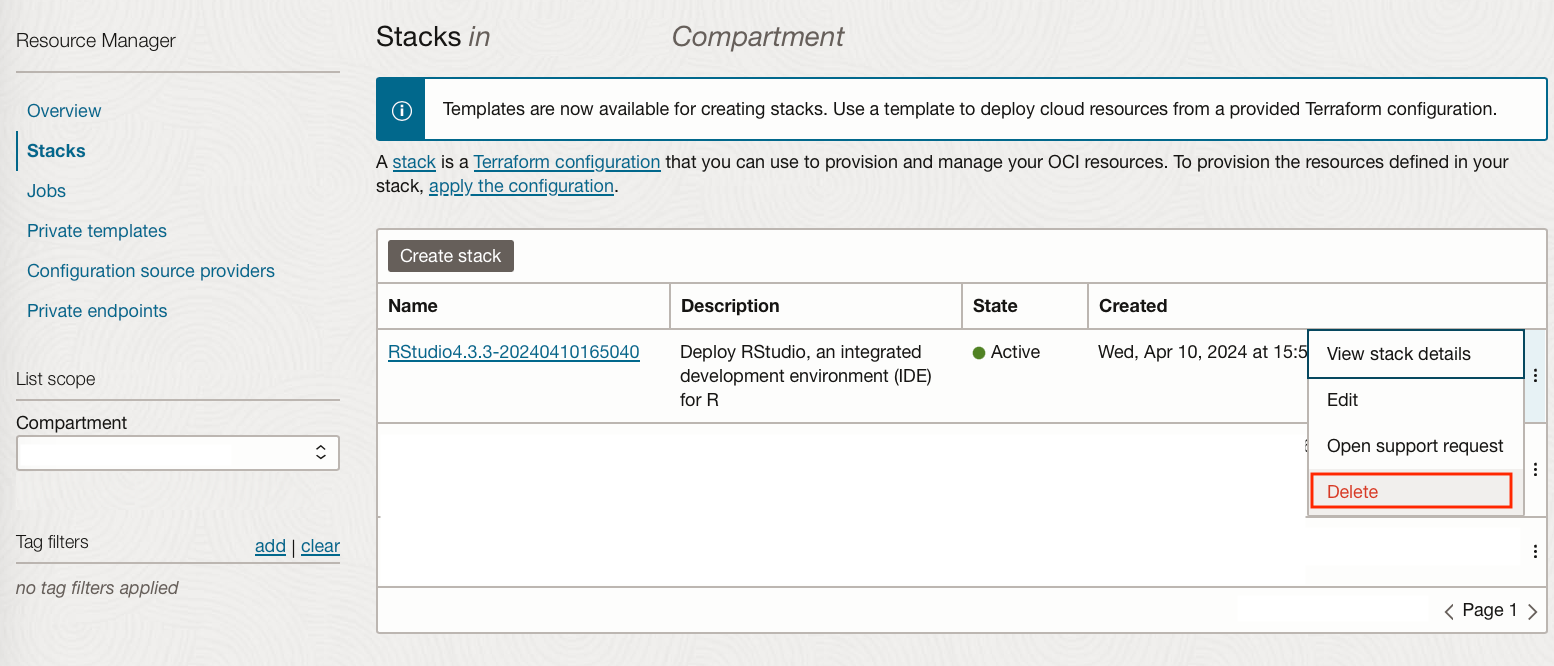
Task: Go to the previous page arrow
Action: [1449, 611]
